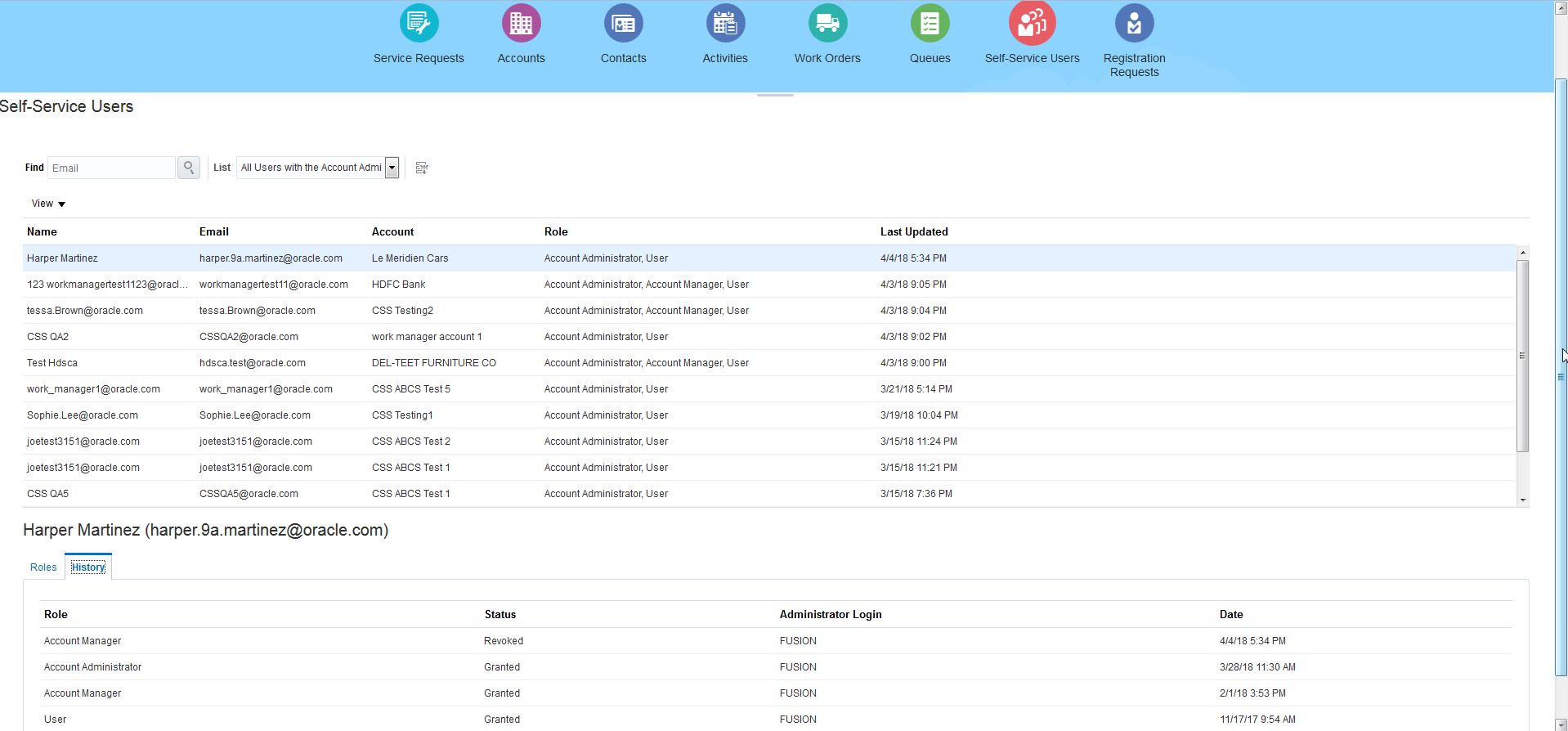Expand the View menu

pyautogui.click(x=48, y=204)
